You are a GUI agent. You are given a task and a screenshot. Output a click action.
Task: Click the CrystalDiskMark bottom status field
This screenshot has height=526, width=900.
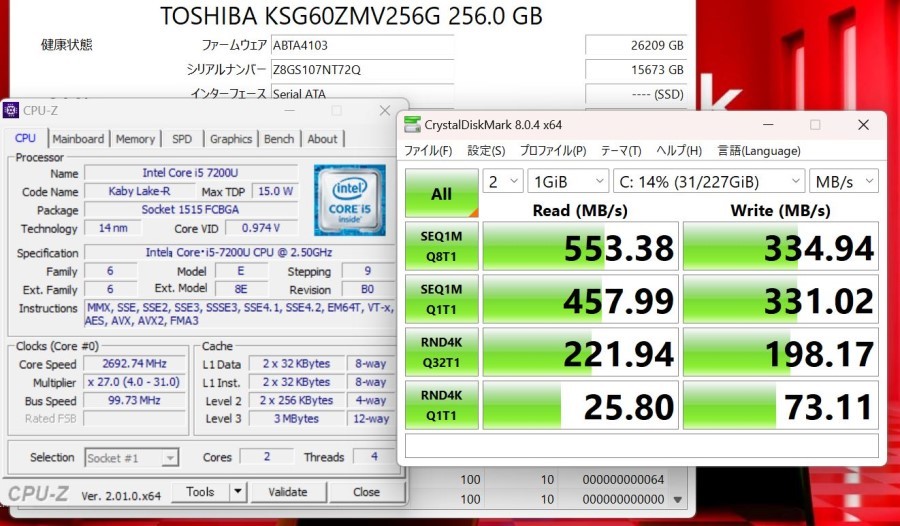pyautogui.click(x=642, y=446)
